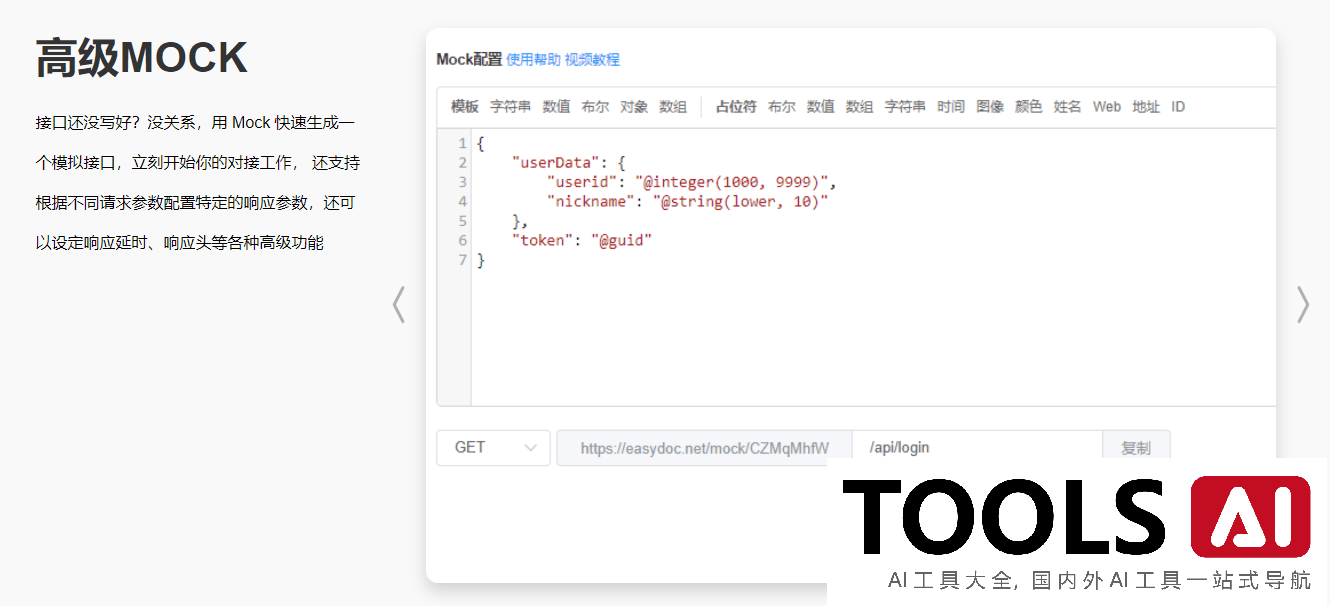The height and width of the screenshot is (606, 1330).
Task: Select the 图像 placeholder option
Action: click(x=990, y=107)
